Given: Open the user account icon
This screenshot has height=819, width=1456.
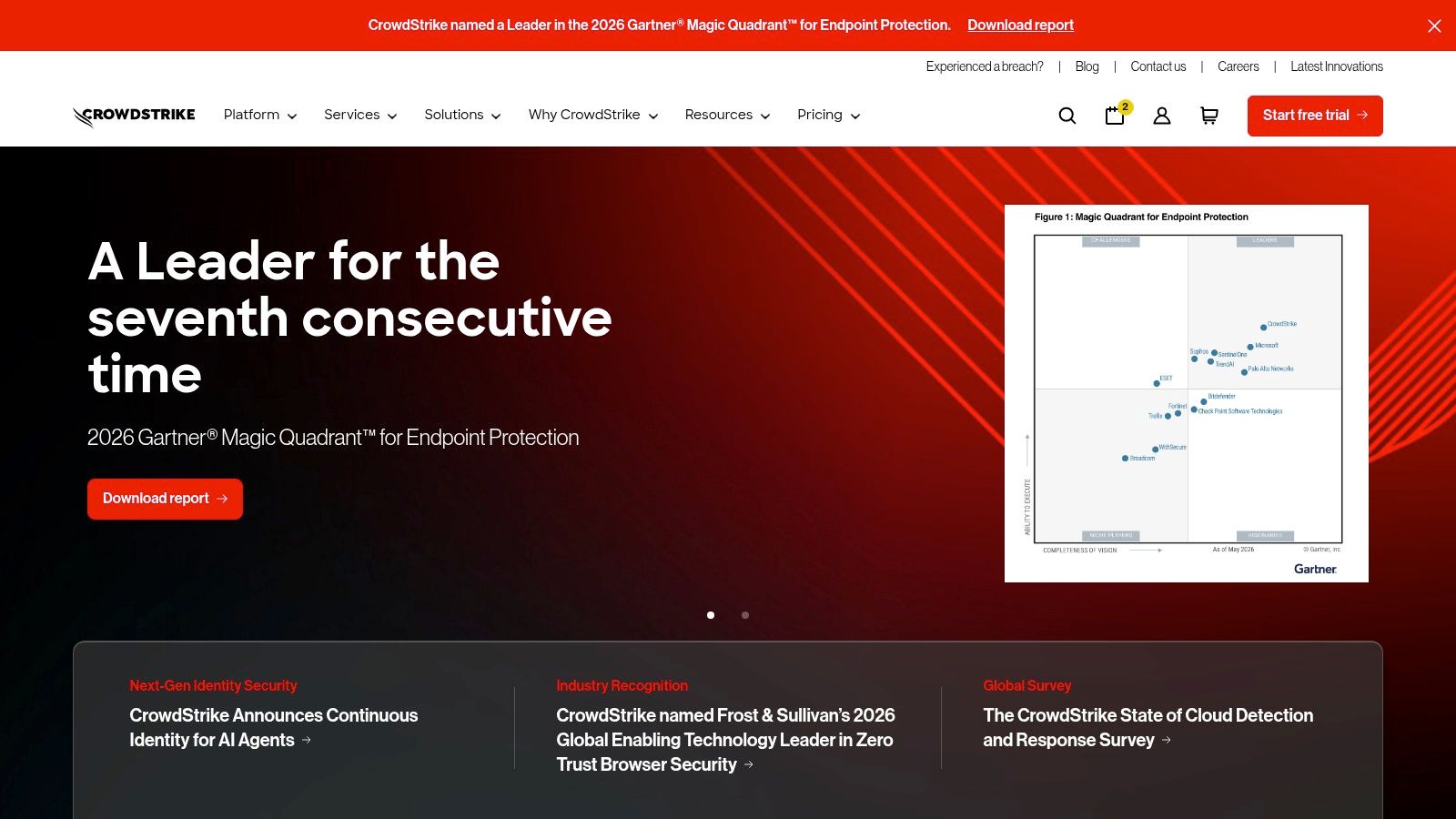Looking at the screenshot, I should pos(1162,116).
